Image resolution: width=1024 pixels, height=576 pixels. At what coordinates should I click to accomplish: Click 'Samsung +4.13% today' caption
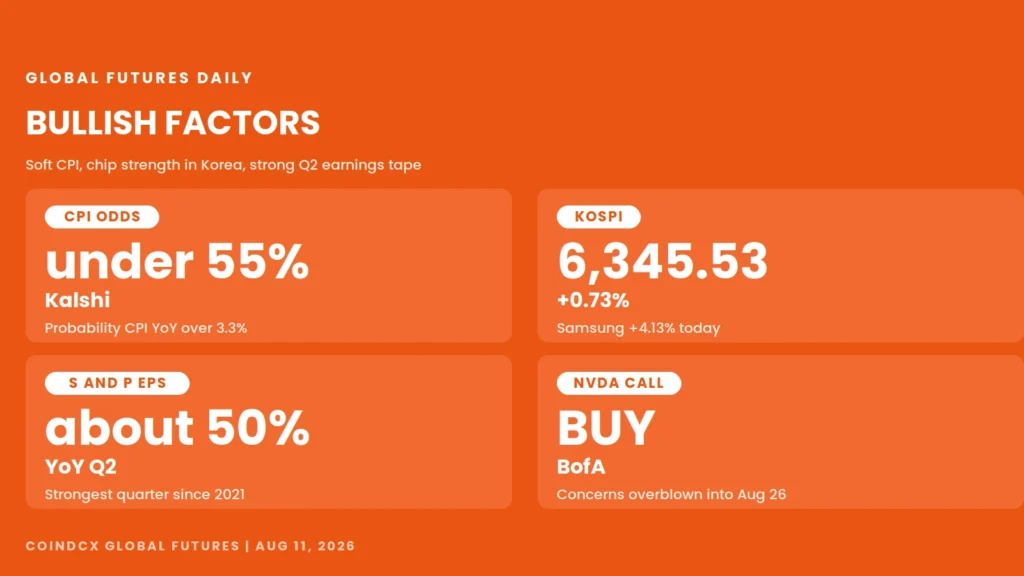638,328
